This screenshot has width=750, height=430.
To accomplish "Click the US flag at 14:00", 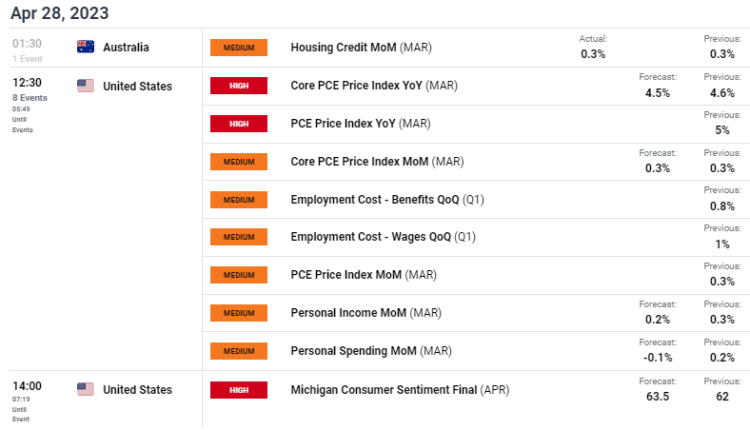I will 86,389.
